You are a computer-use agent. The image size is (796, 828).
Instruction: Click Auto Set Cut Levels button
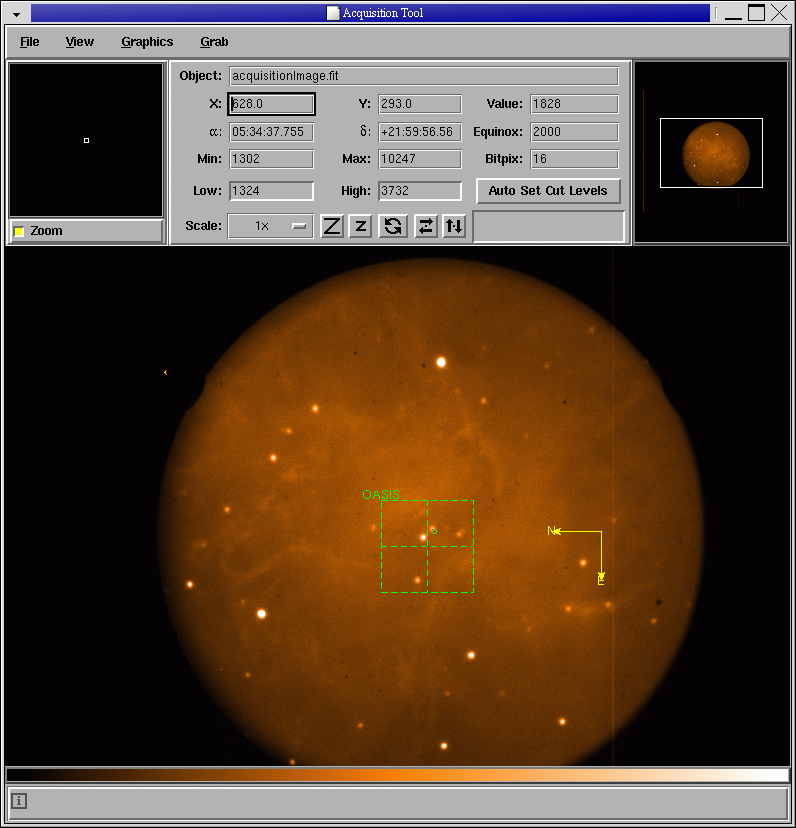pos(548,191)
